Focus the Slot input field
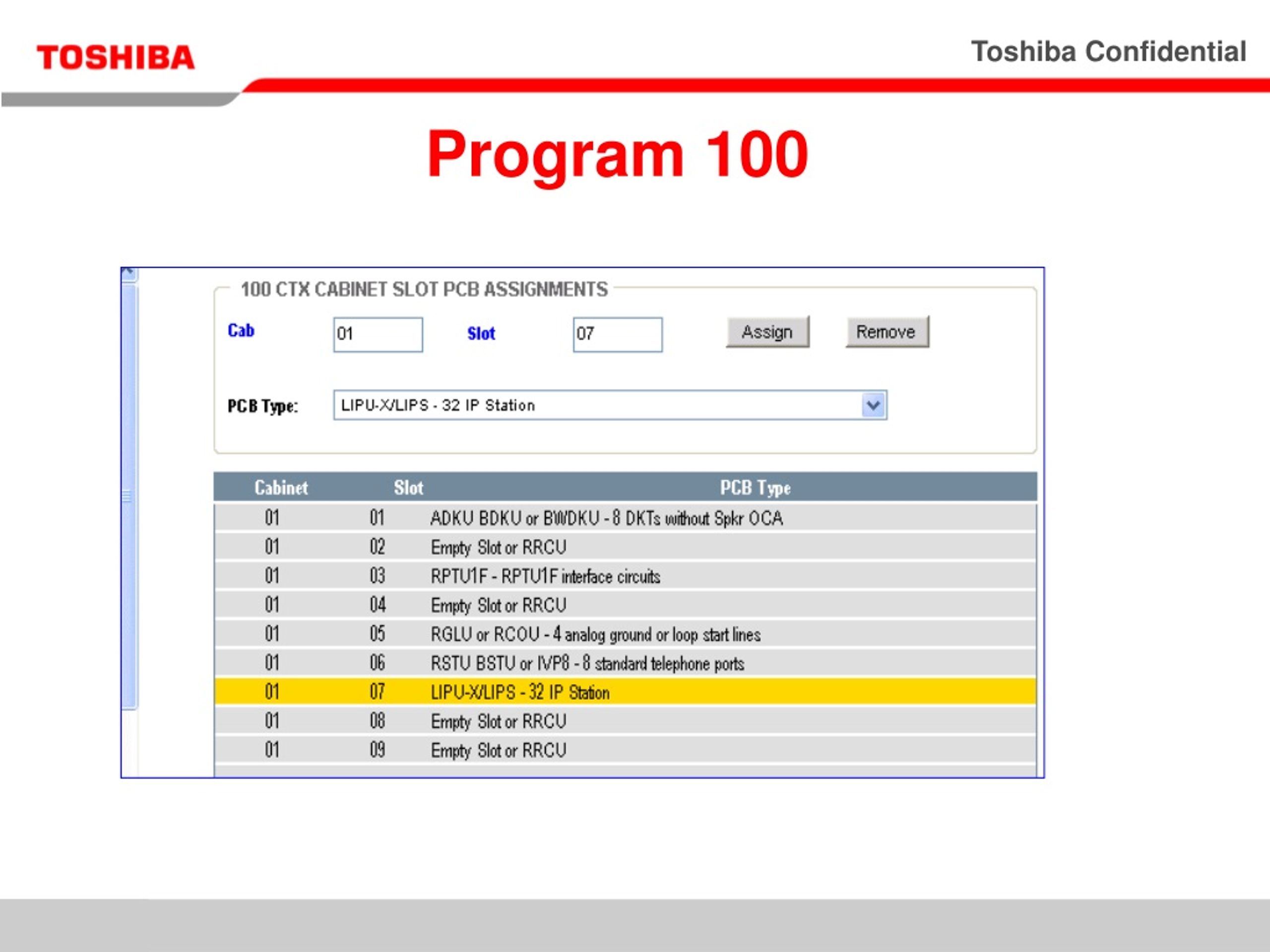Screen dimensions: 1270x952 [617, 335]
